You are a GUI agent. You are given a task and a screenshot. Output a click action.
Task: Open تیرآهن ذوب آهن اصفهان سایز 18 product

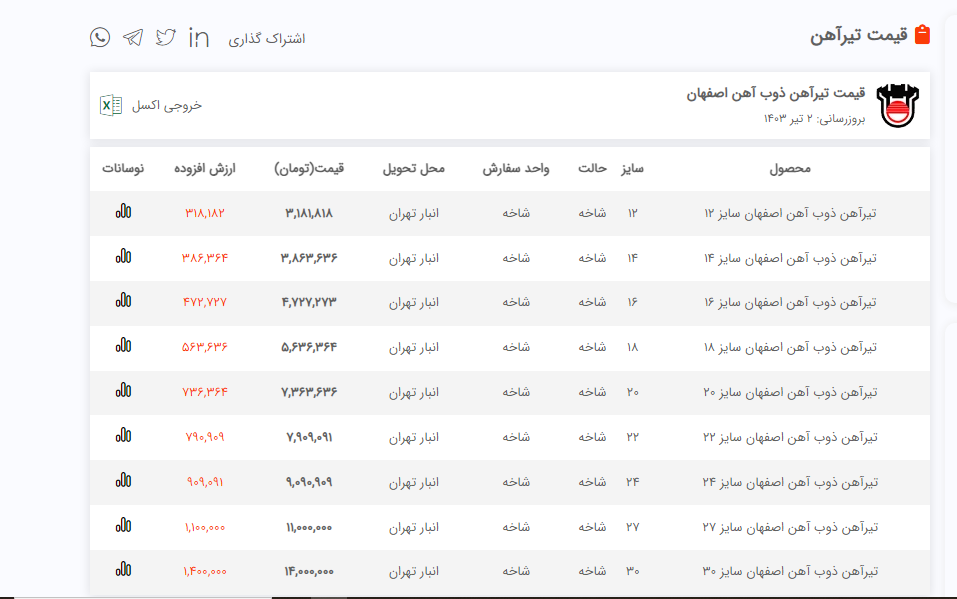790,347
